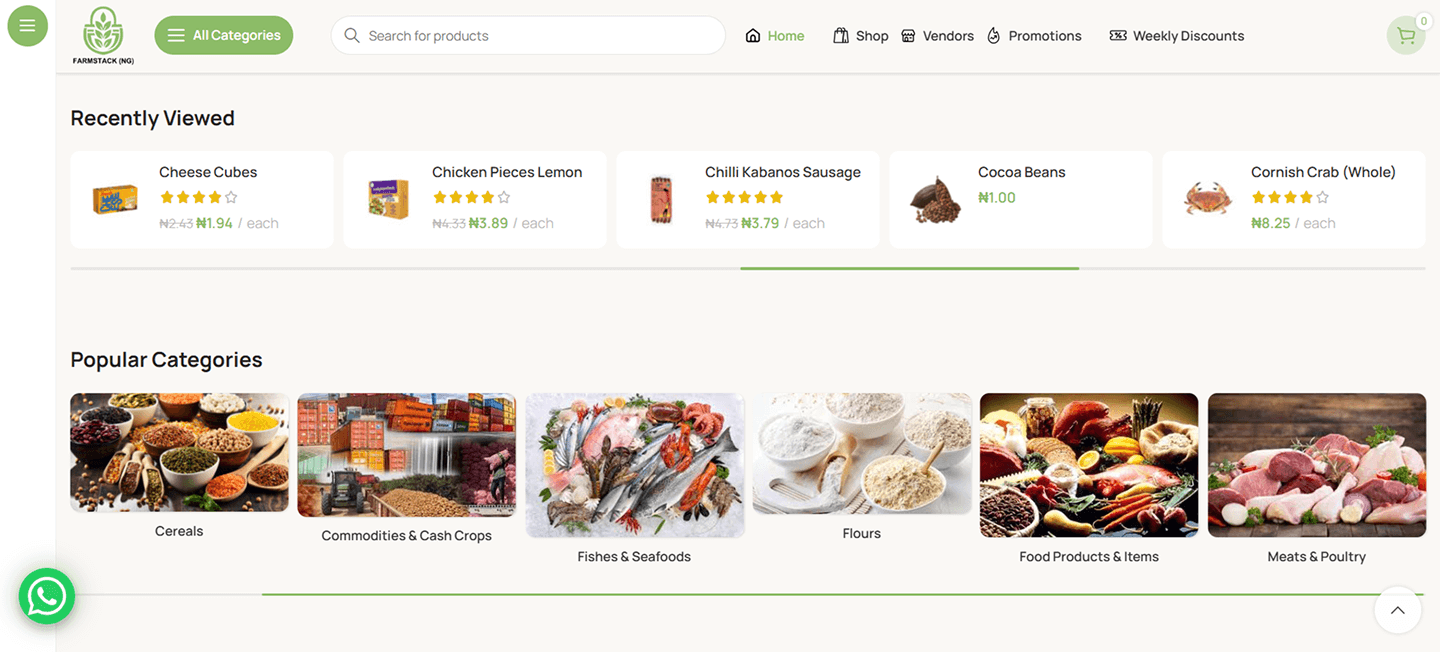
Task: Open the shopping cart icon
Action: coord(1406,36)
